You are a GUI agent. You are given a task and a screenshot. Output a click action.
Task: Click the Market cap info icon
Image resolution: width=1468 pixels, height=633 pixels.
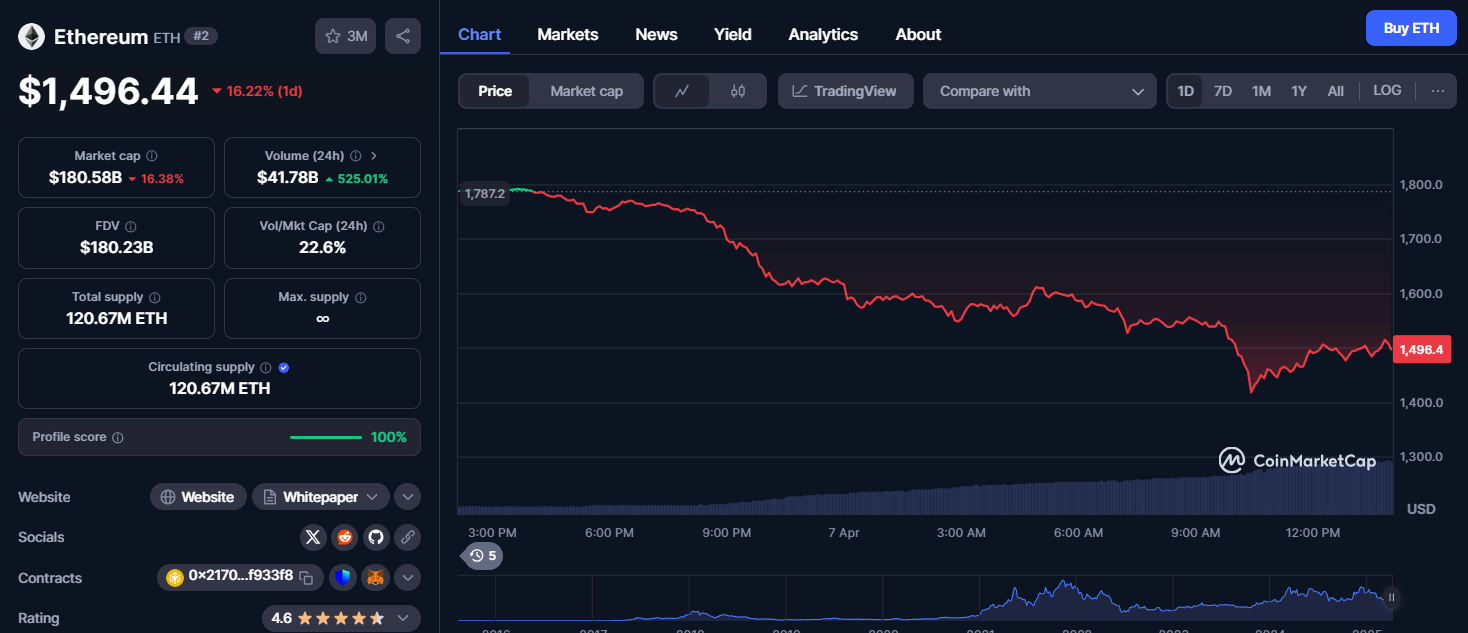coord(152,156)
